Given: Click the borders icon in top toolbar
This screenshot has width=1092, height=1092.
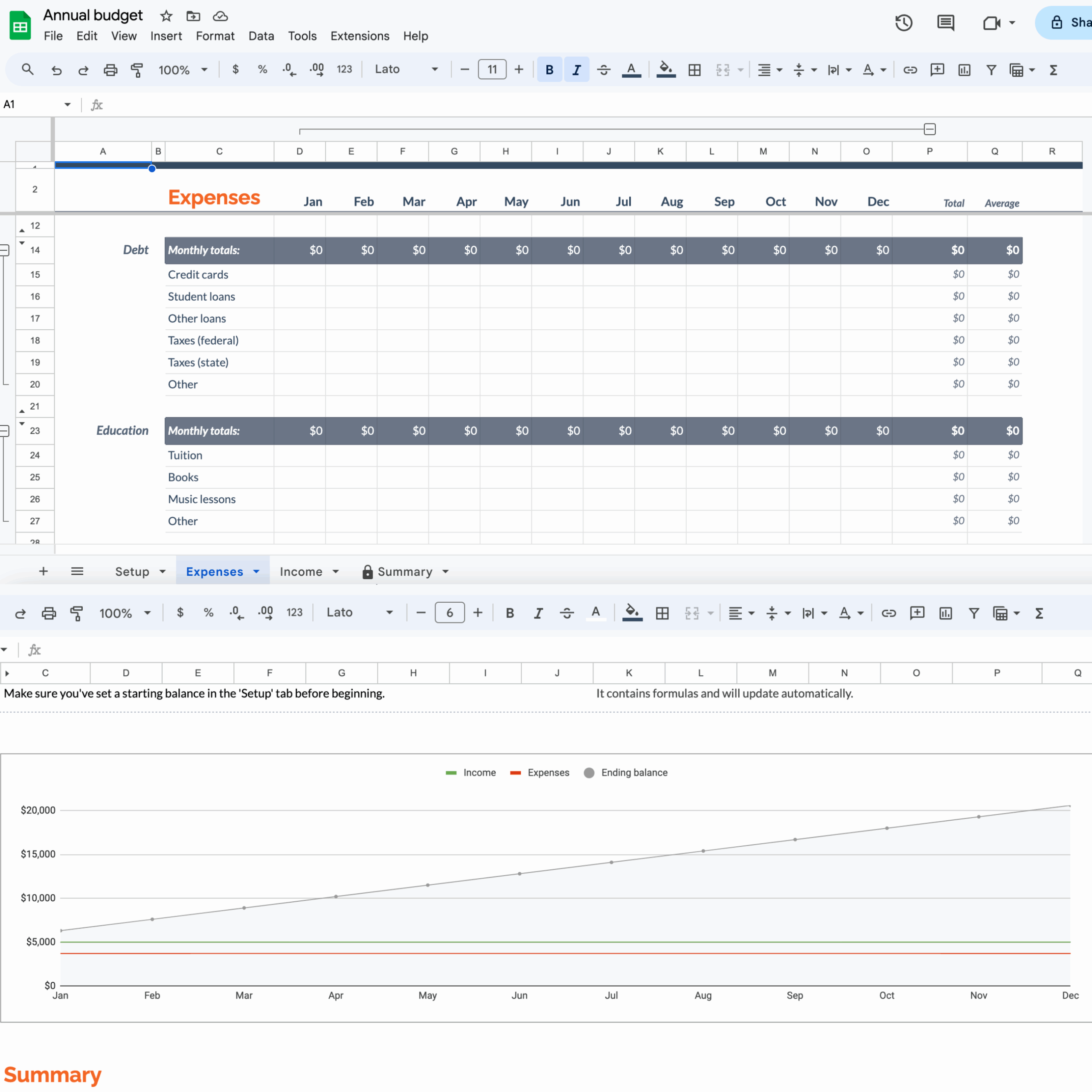Looking at the screenshot, I should coord(694,70).
